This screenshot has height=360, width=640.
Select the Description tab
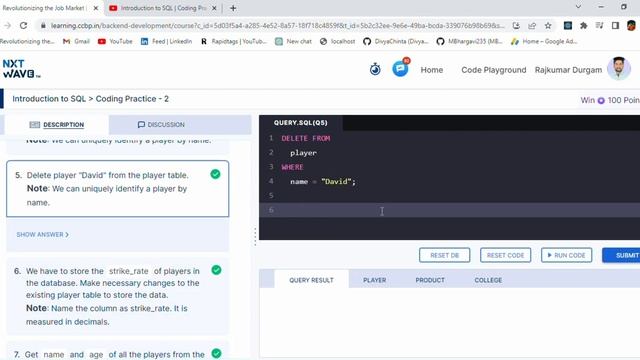pos(57,124)
